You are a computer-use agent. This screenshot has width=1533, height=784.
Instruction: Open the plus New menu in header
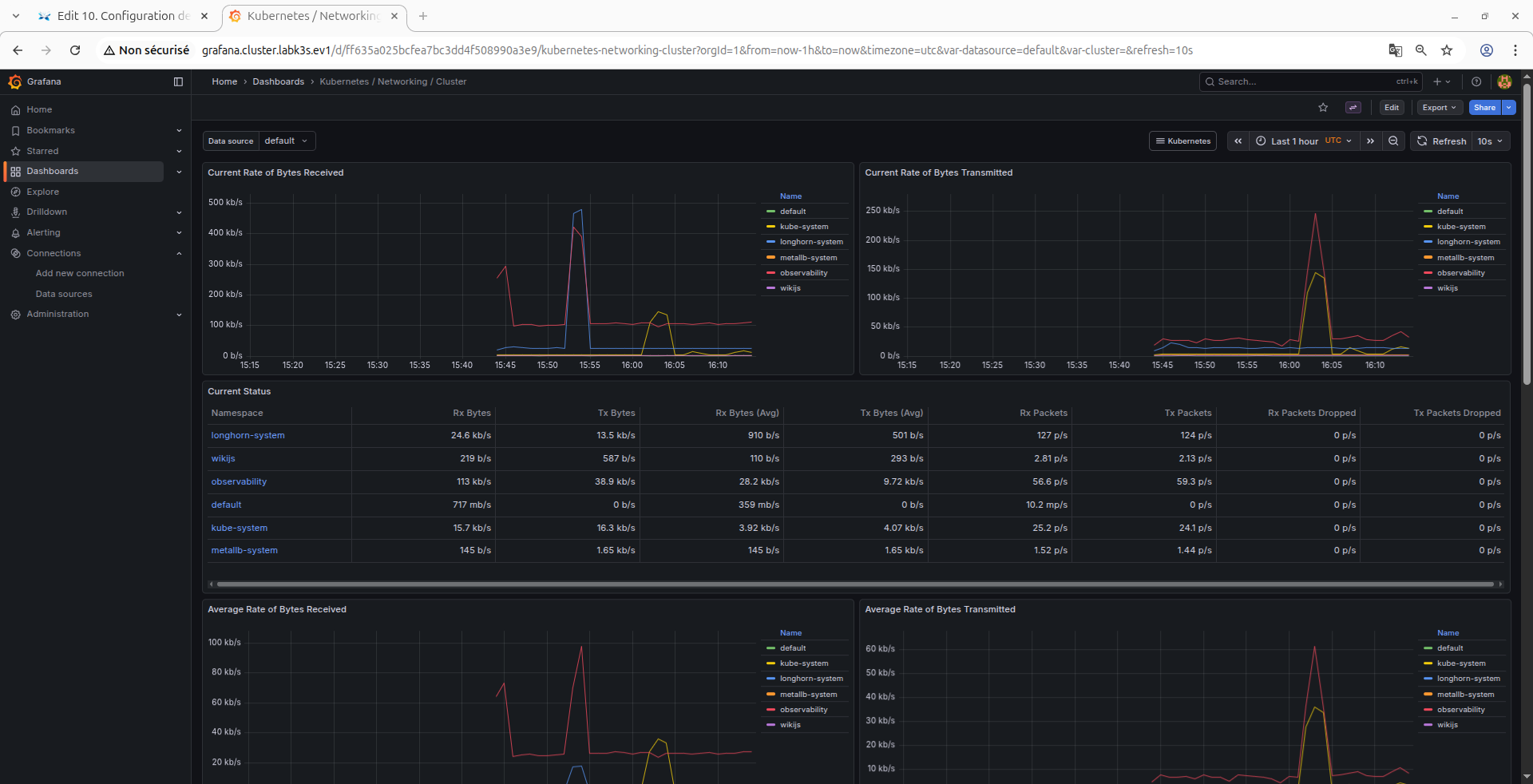click(x=1441, y=81)
